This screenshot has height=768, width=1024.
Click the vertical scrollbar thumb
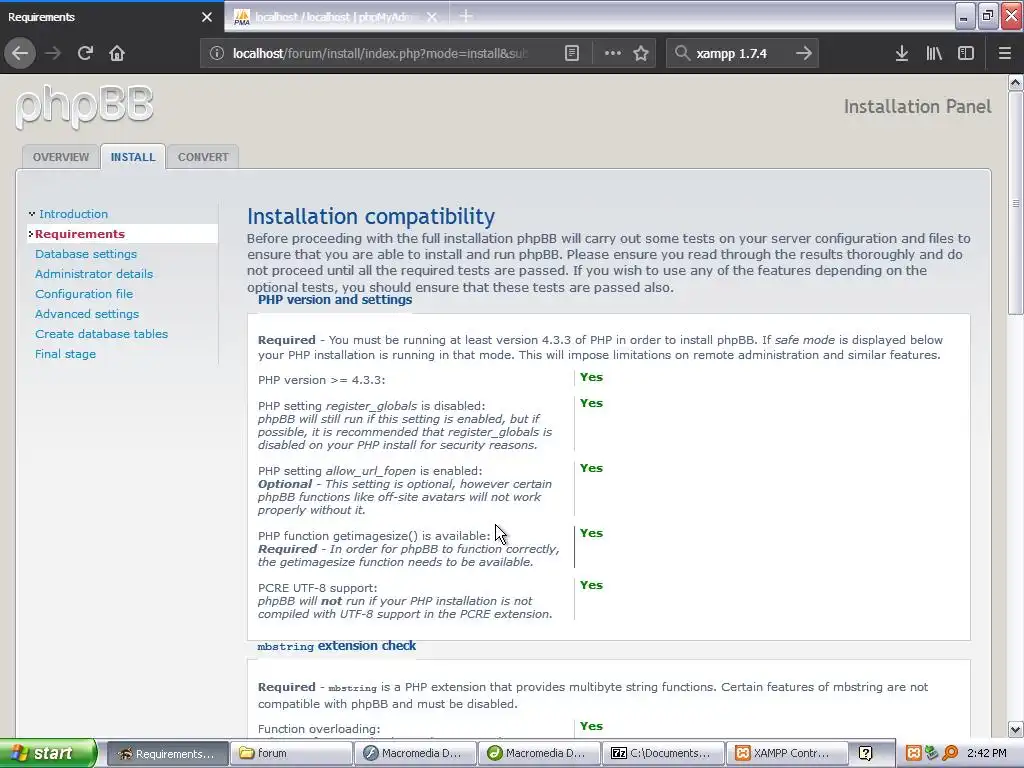pyautogui.click(x=1016, y=203)
